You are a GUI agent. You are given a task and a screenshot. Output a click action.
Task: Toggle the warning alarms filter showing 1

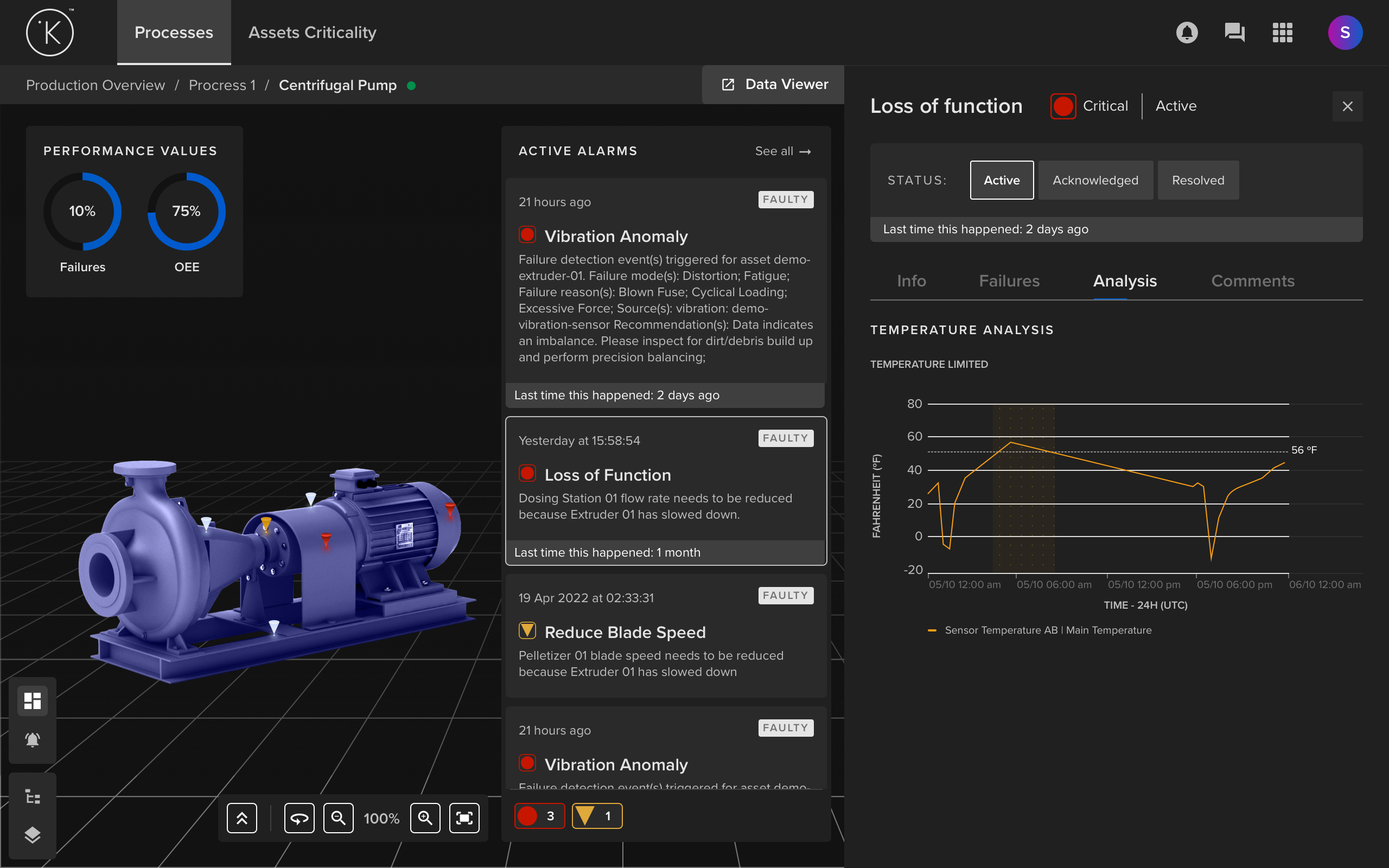tap(596, 816)
